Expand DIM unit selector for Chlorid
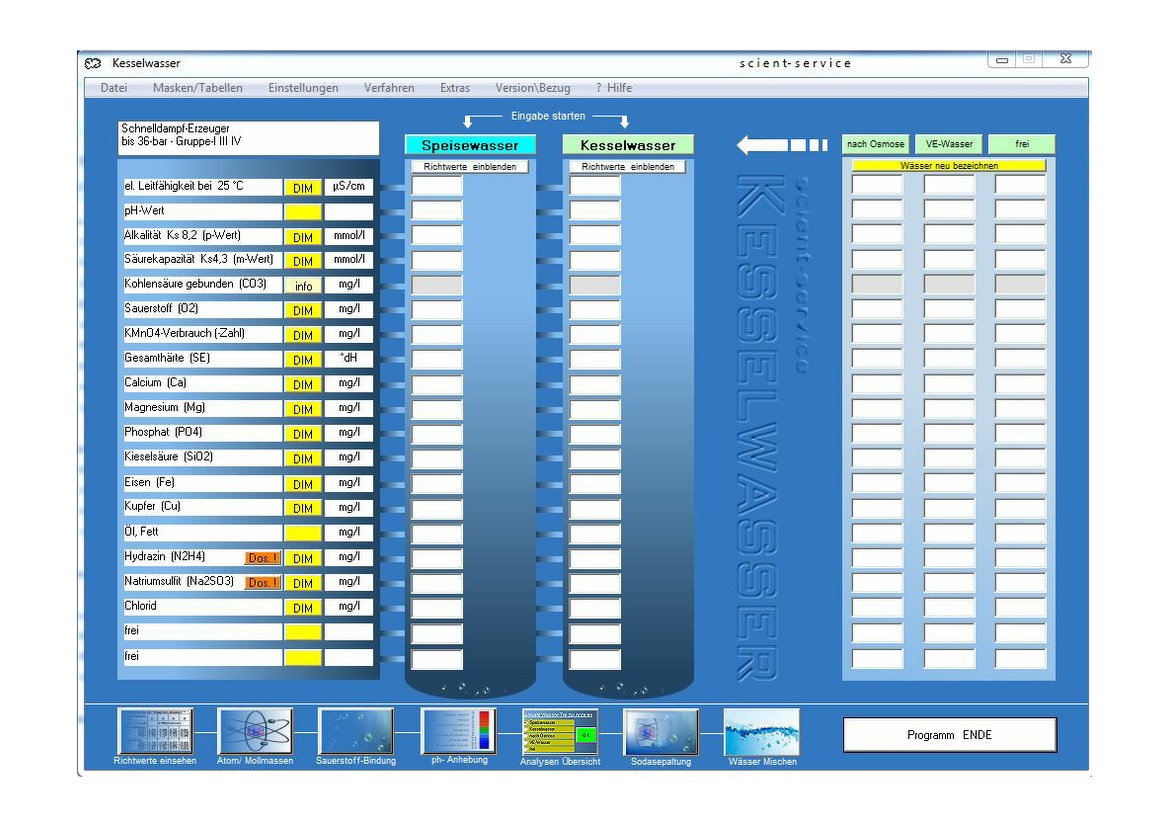Image resolution: width=1169 pixels, height=827 pixels. [x=303, y=608]
